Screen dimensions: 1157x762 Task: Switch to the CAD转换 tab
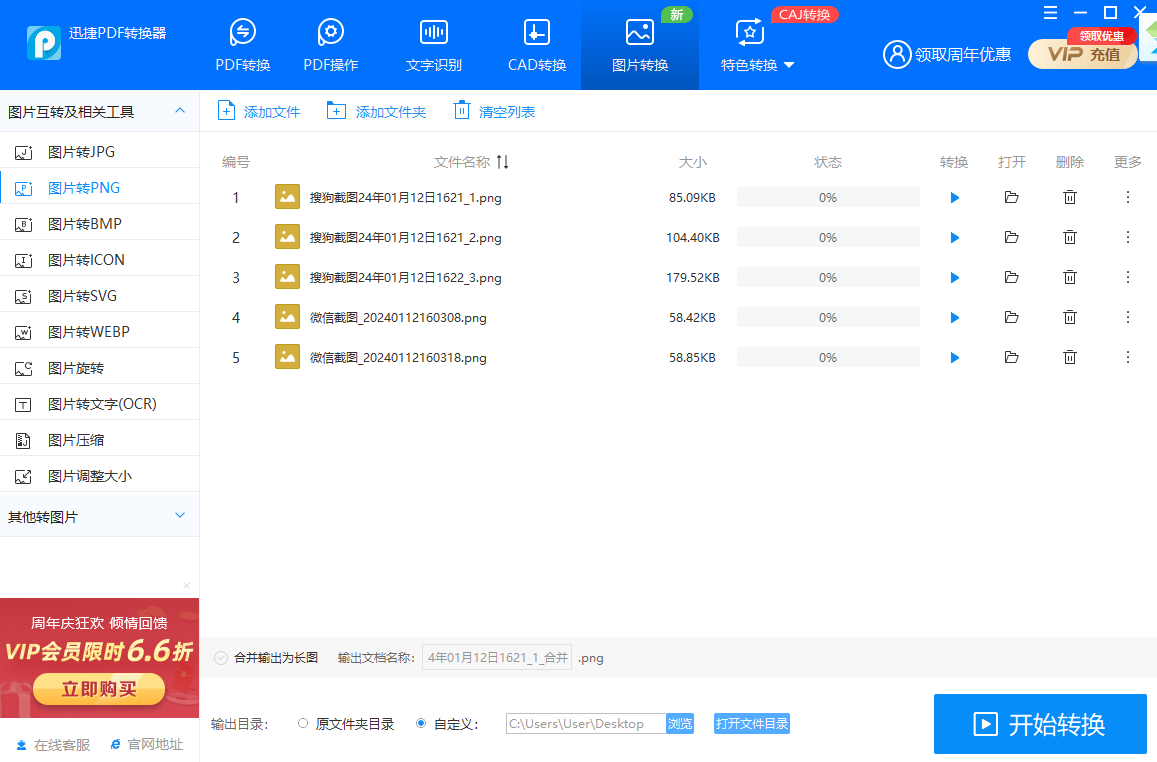click(x=536, y=46)
